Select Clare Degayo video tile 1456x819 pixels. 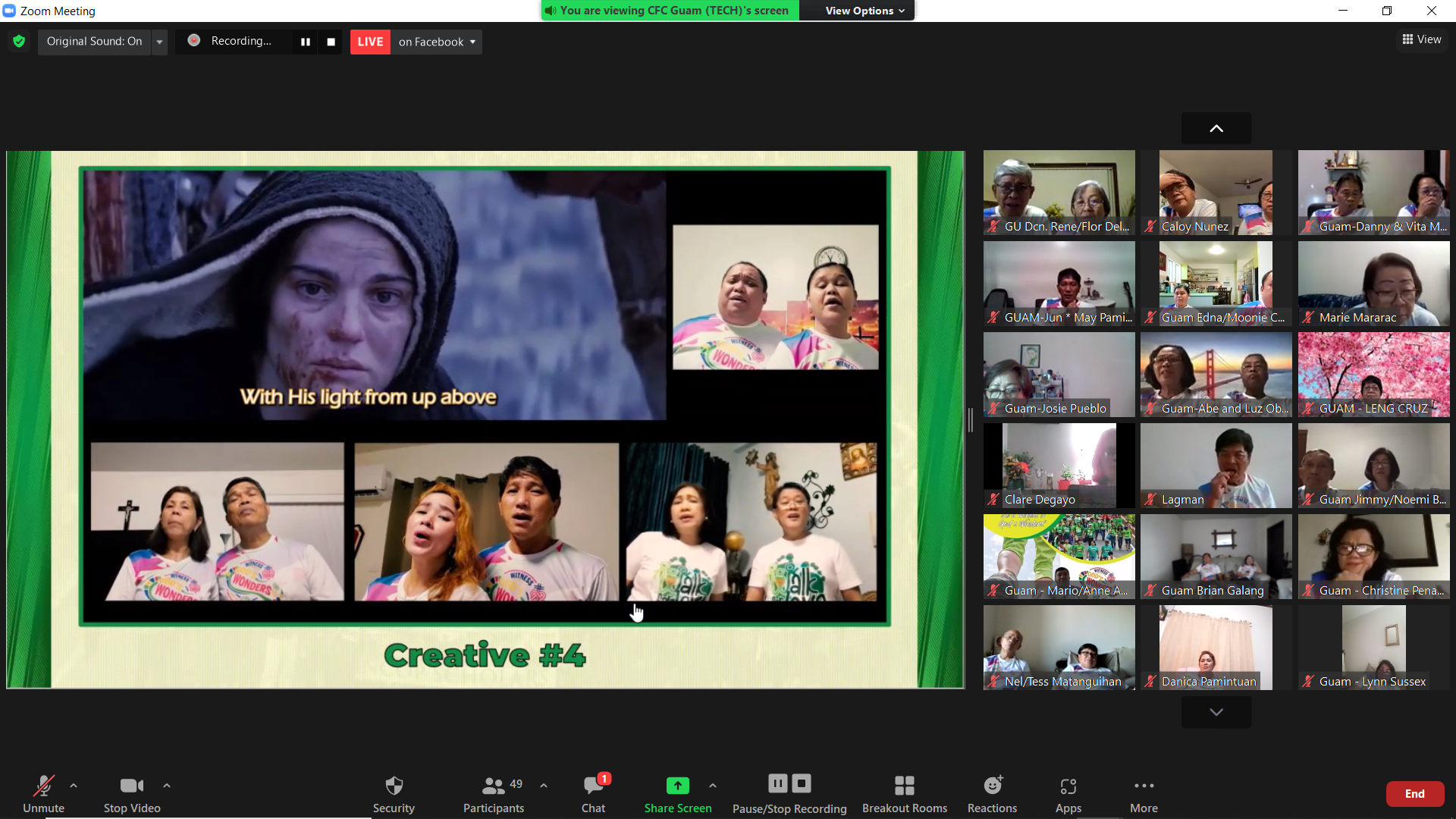[1059, 466]
